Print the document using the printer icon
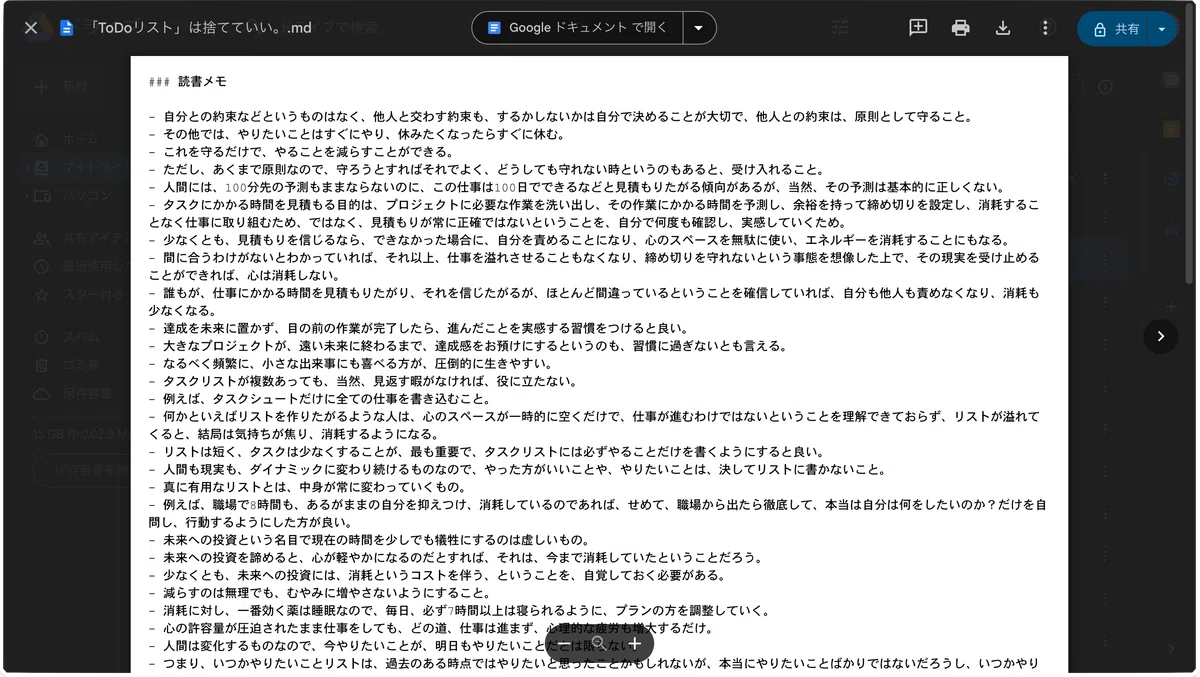 pos(961,28)
